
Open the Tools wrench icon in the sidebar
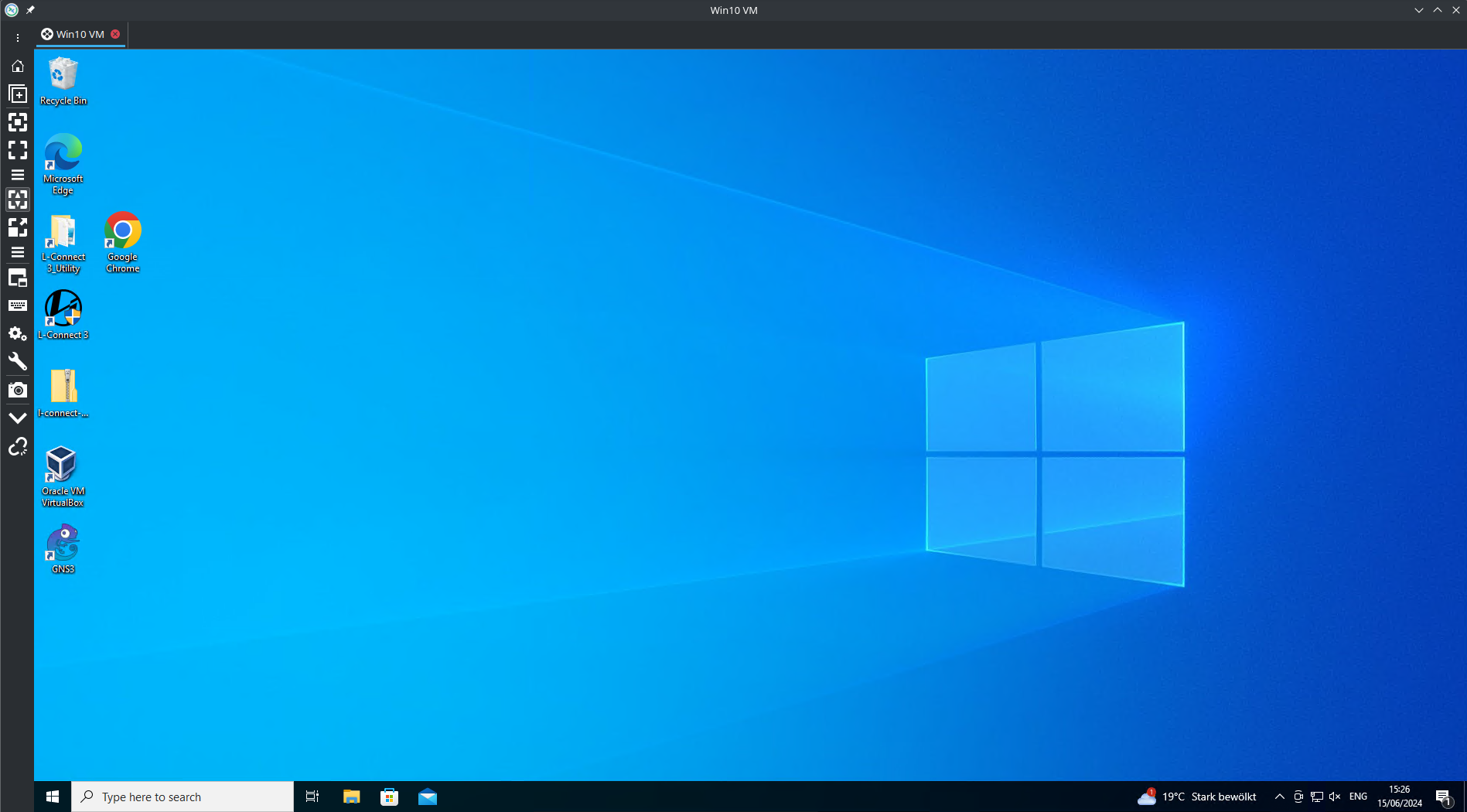pos(17,361)
